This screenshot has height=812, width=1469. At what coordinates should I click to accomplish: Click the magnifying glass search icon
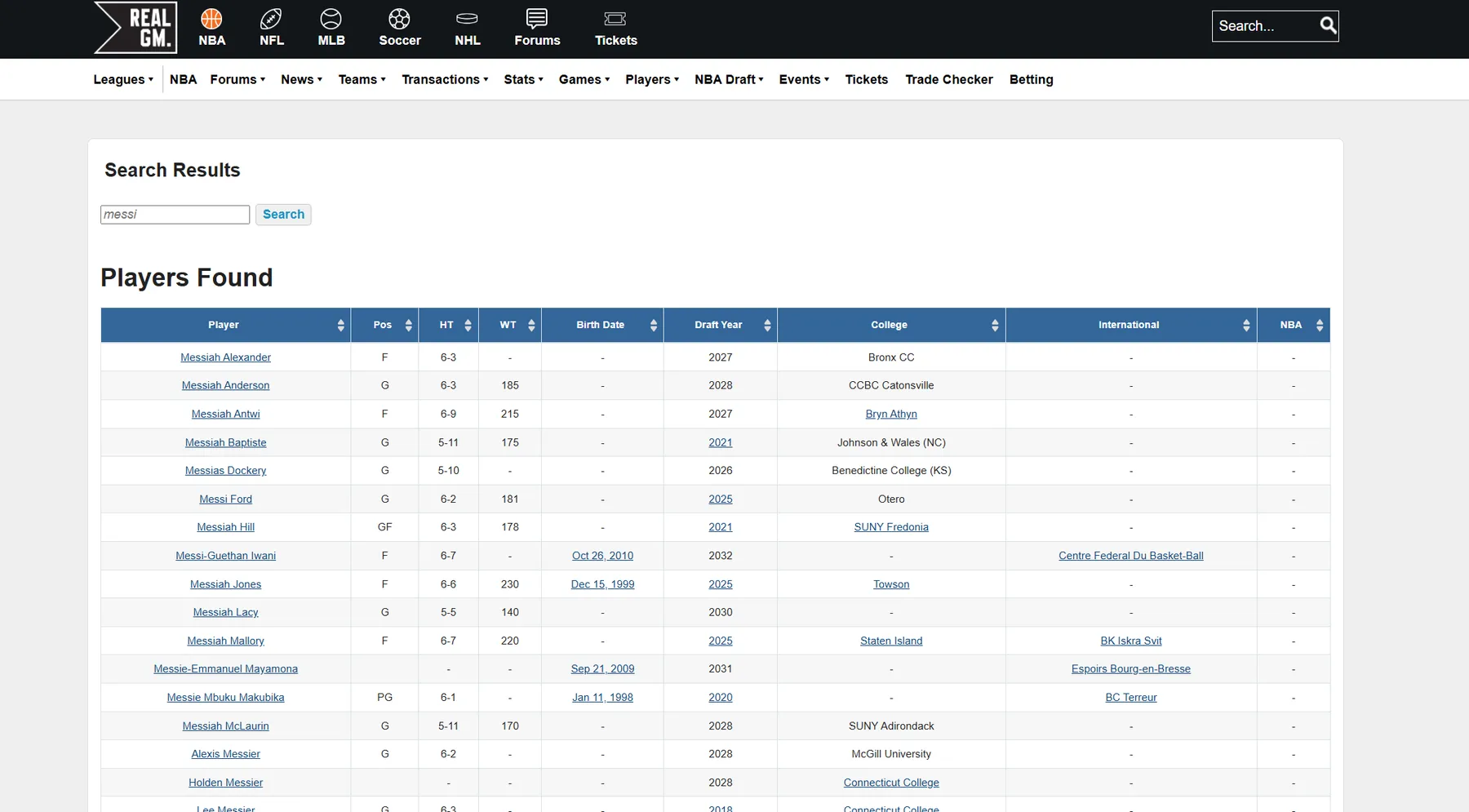point(1328,26)
